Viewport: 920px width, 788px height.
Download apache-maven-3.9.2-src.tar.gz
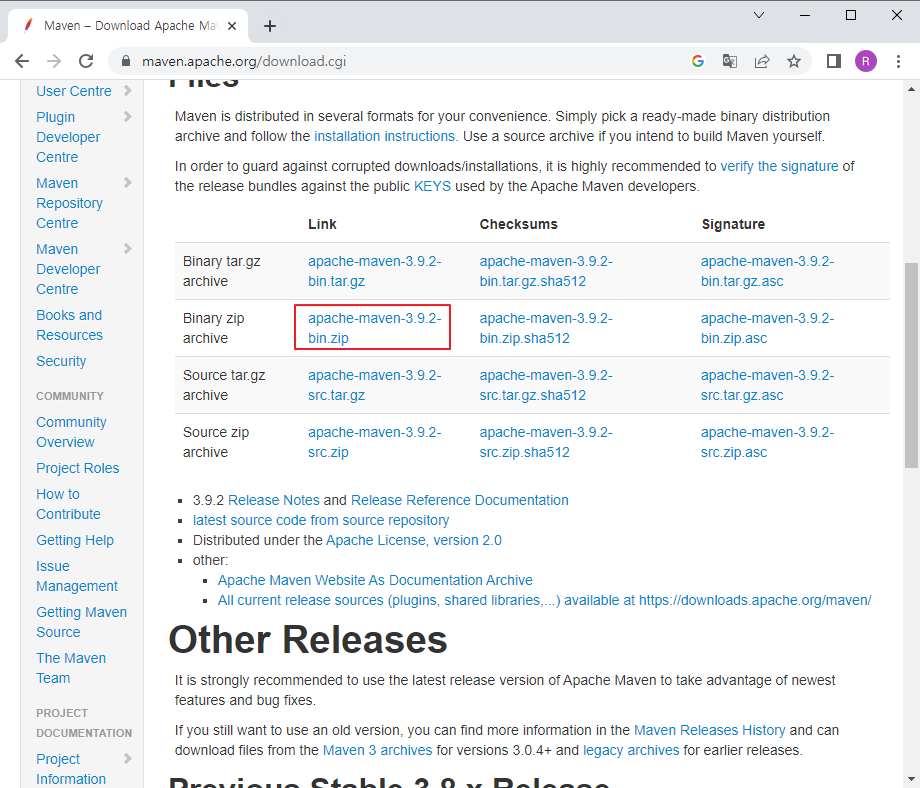click(x=374, y=385)
